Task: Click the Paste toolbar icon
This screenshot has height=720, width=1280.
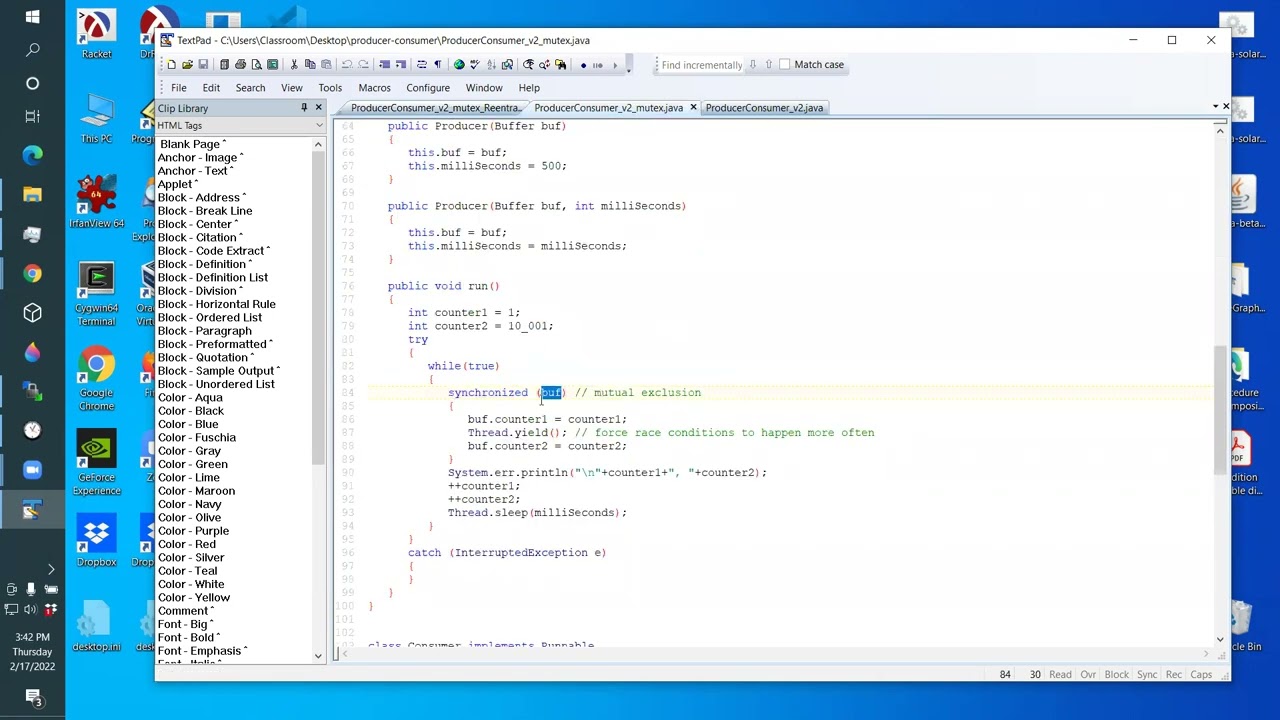Action: click(x=326, y=65)
